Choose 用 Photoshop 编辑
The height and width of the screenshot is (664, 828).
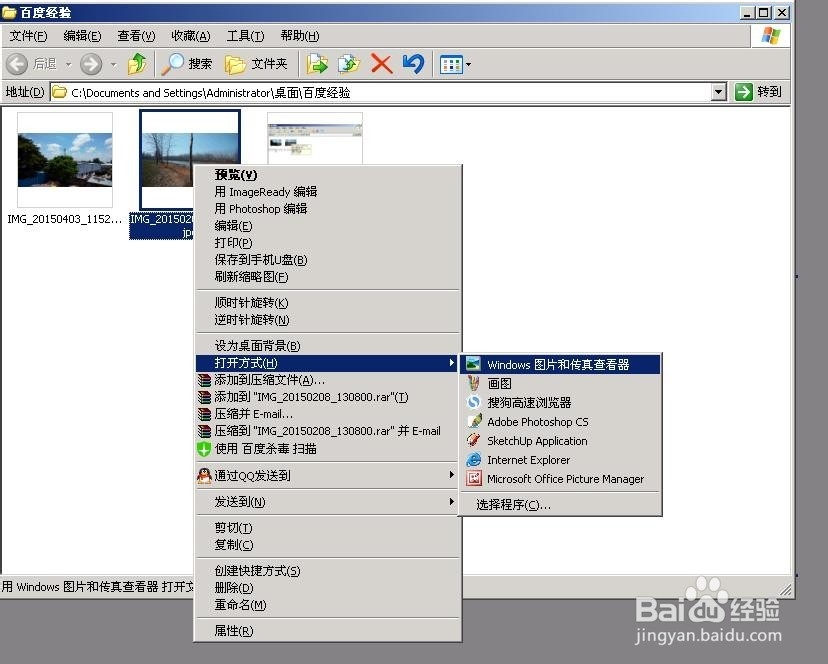[x=327, y=209]
